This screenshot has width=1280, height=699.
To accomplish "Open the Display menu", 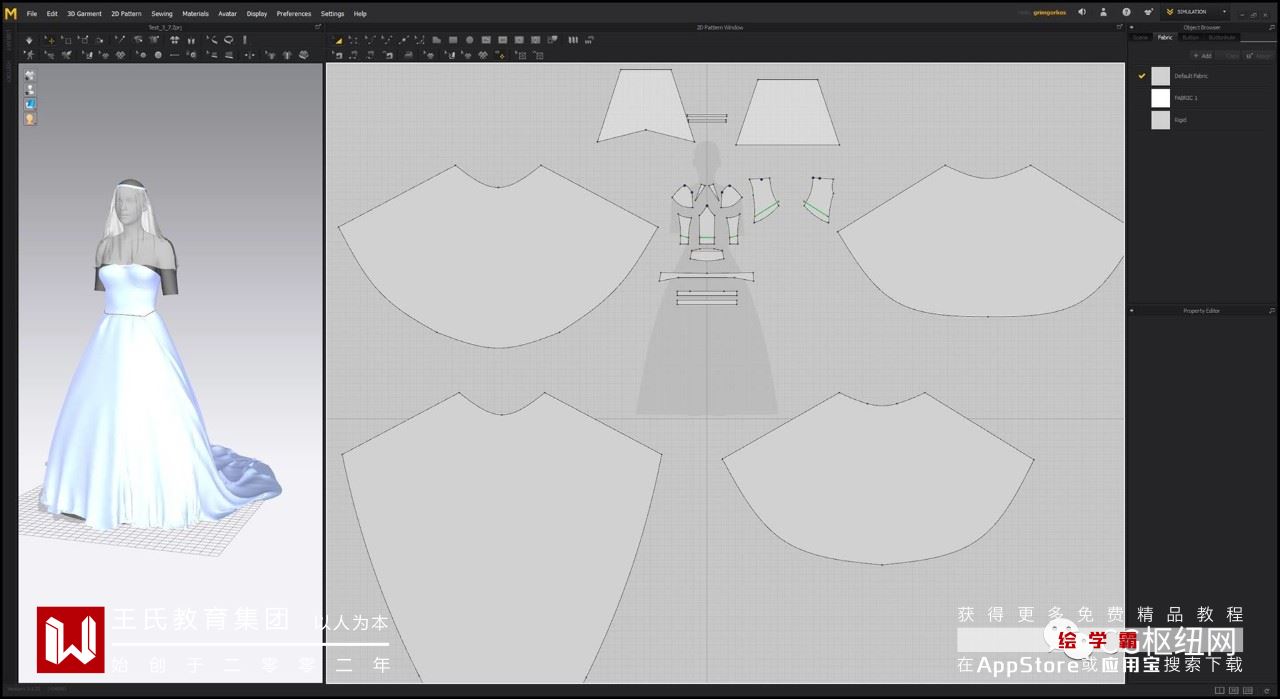I will [257, 14].
